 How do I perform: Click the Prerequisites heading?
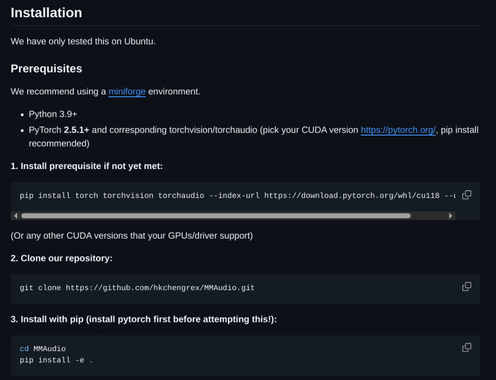coord(46,69)
